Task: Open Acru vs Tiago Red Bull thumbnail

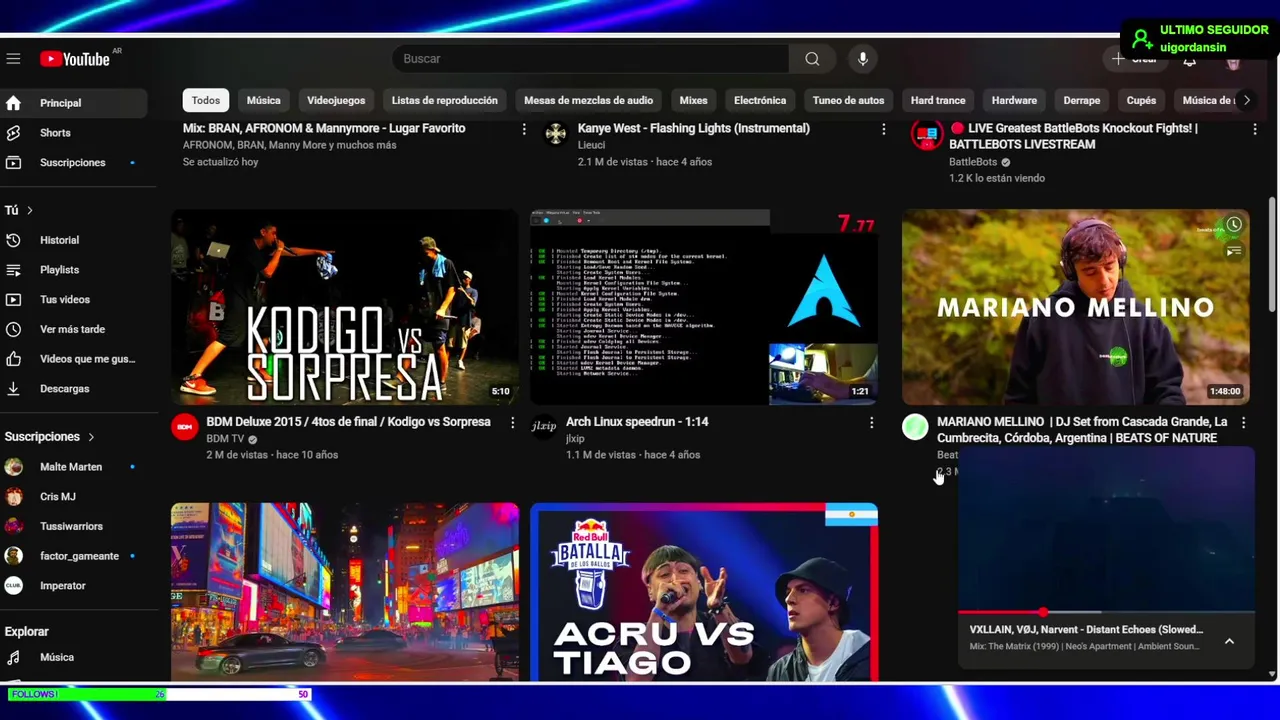Action: point(704,592)
